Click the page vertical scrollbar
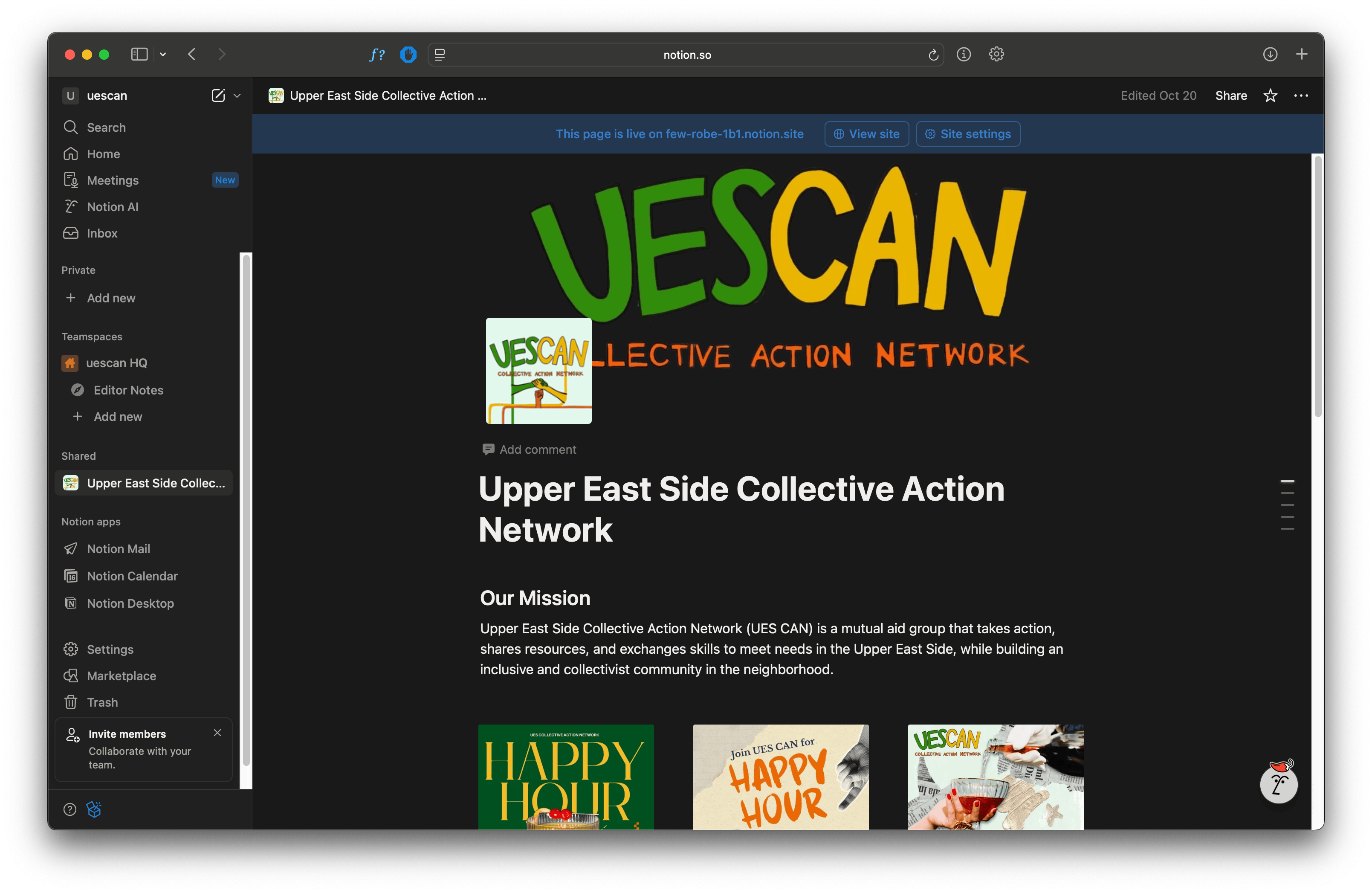The width and height of the screenshot is (1372, 893). (x=1317, y=287)
